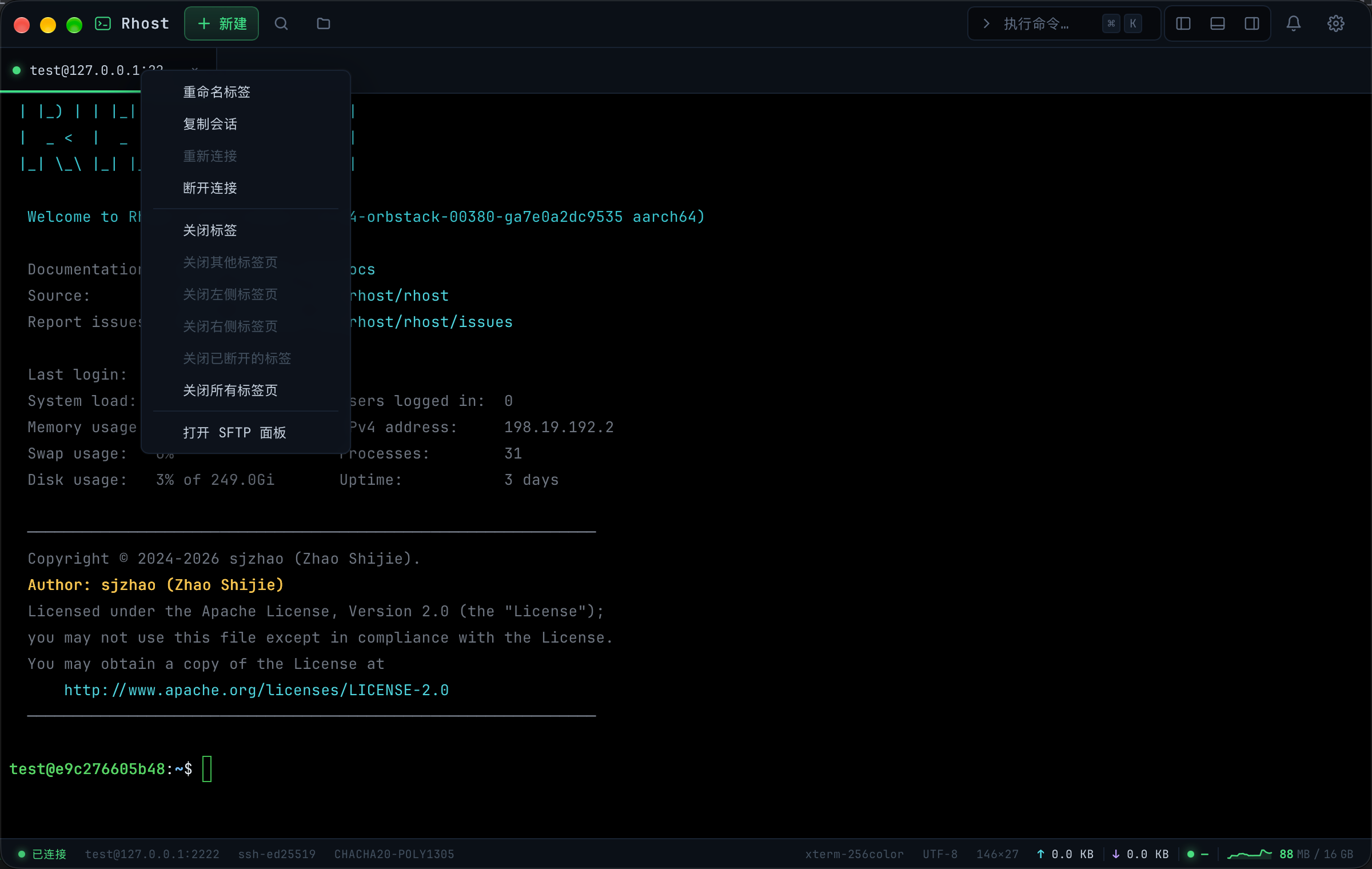The height and width of the screenshot is (869, 1372).
Task: Click the rhost/rhost/issues link text
Action: [432, 322]
